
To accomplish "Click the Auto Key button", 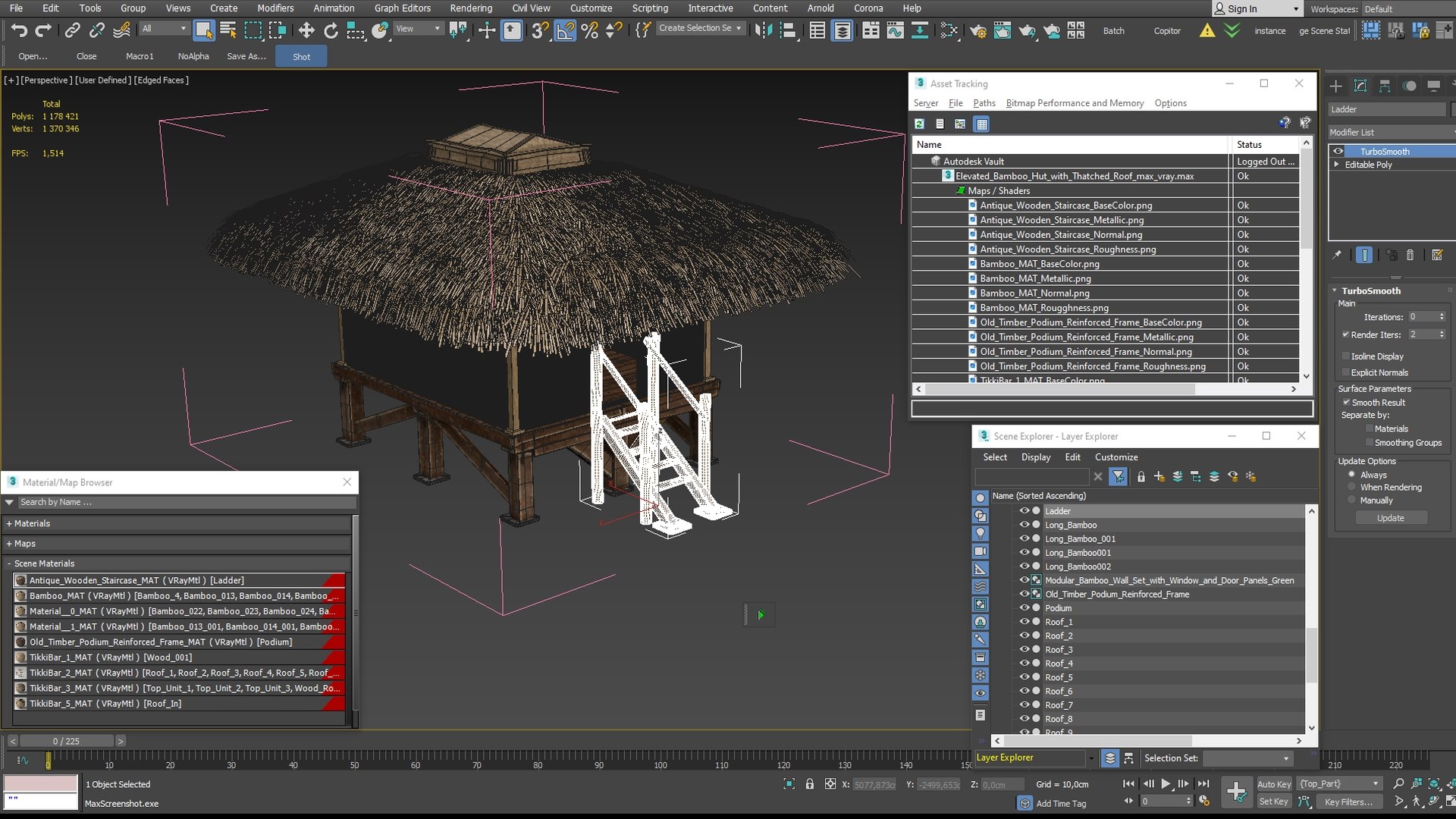I will click(1273, 784).
